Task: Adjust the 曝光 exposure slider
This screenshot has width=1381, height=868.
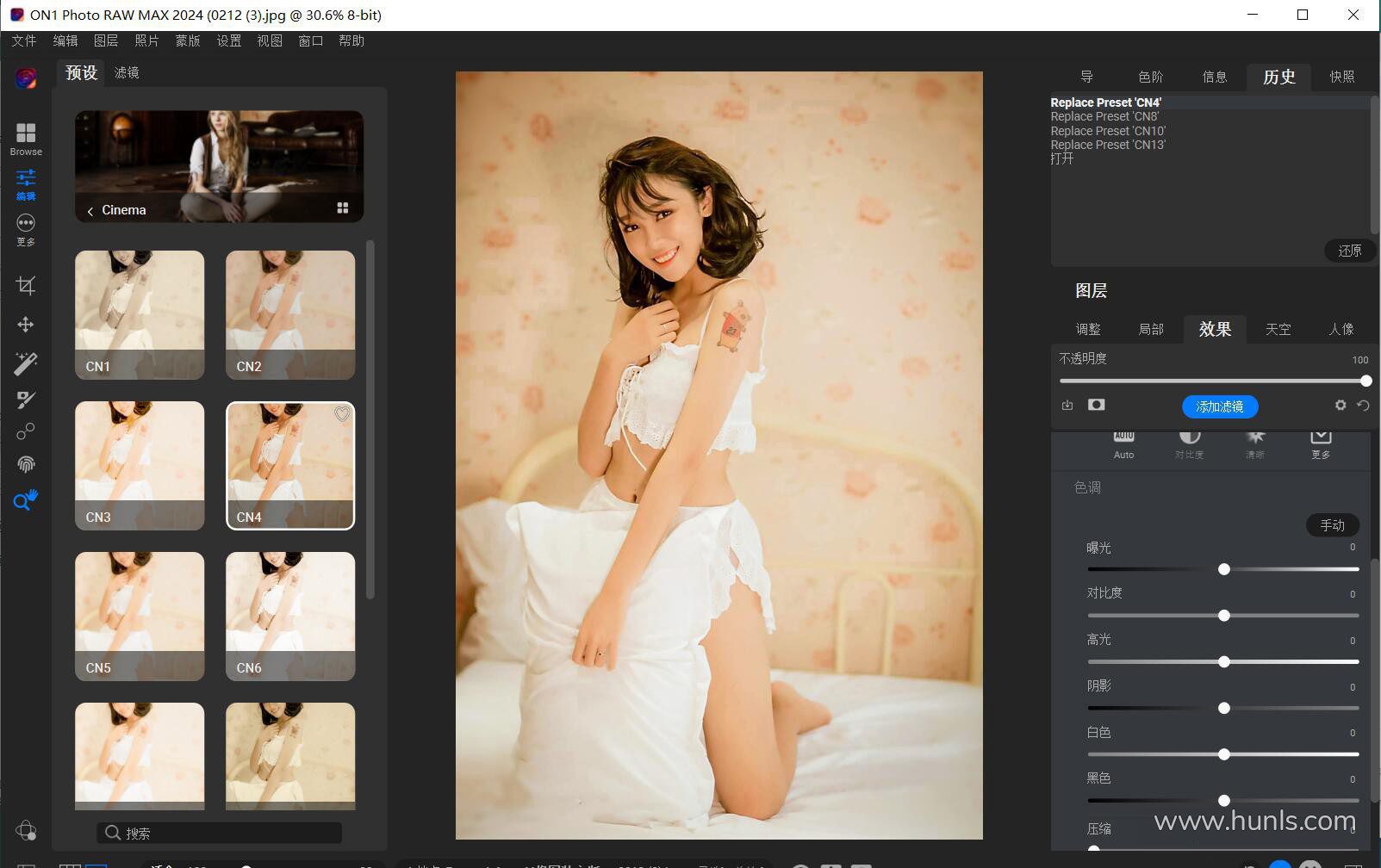Action: 1223,569
